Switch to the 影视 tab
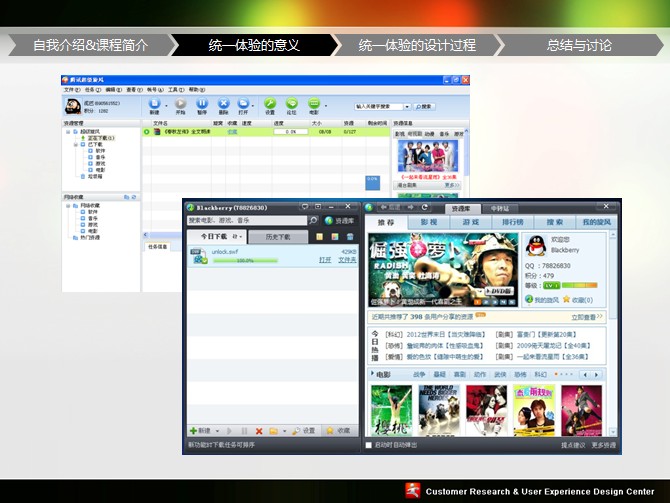This screenshot has width=670, height=503. point(429,222)
